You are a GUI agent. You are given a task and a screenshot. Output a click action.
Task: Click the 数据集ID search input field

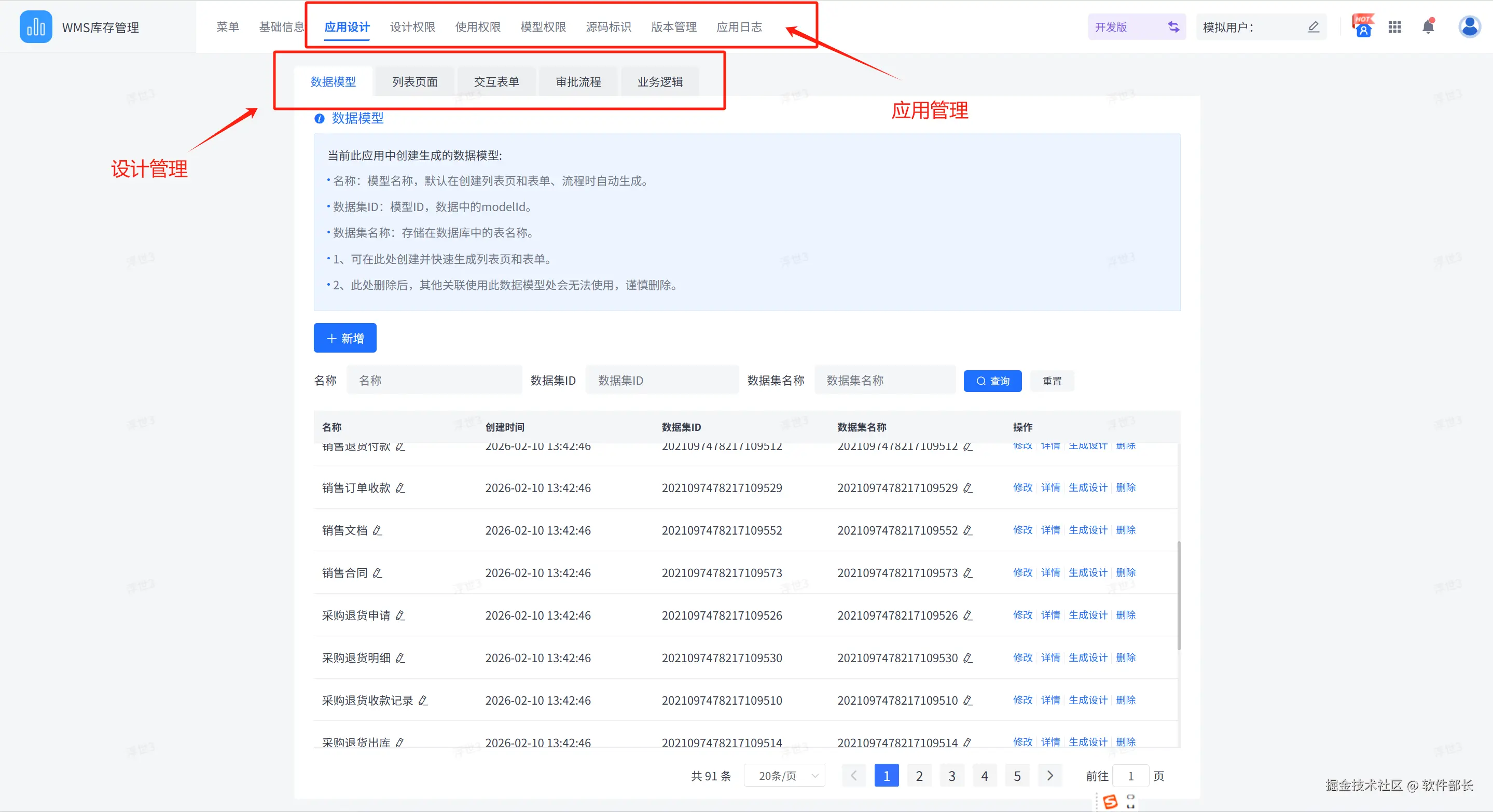[x=662, y=381]
